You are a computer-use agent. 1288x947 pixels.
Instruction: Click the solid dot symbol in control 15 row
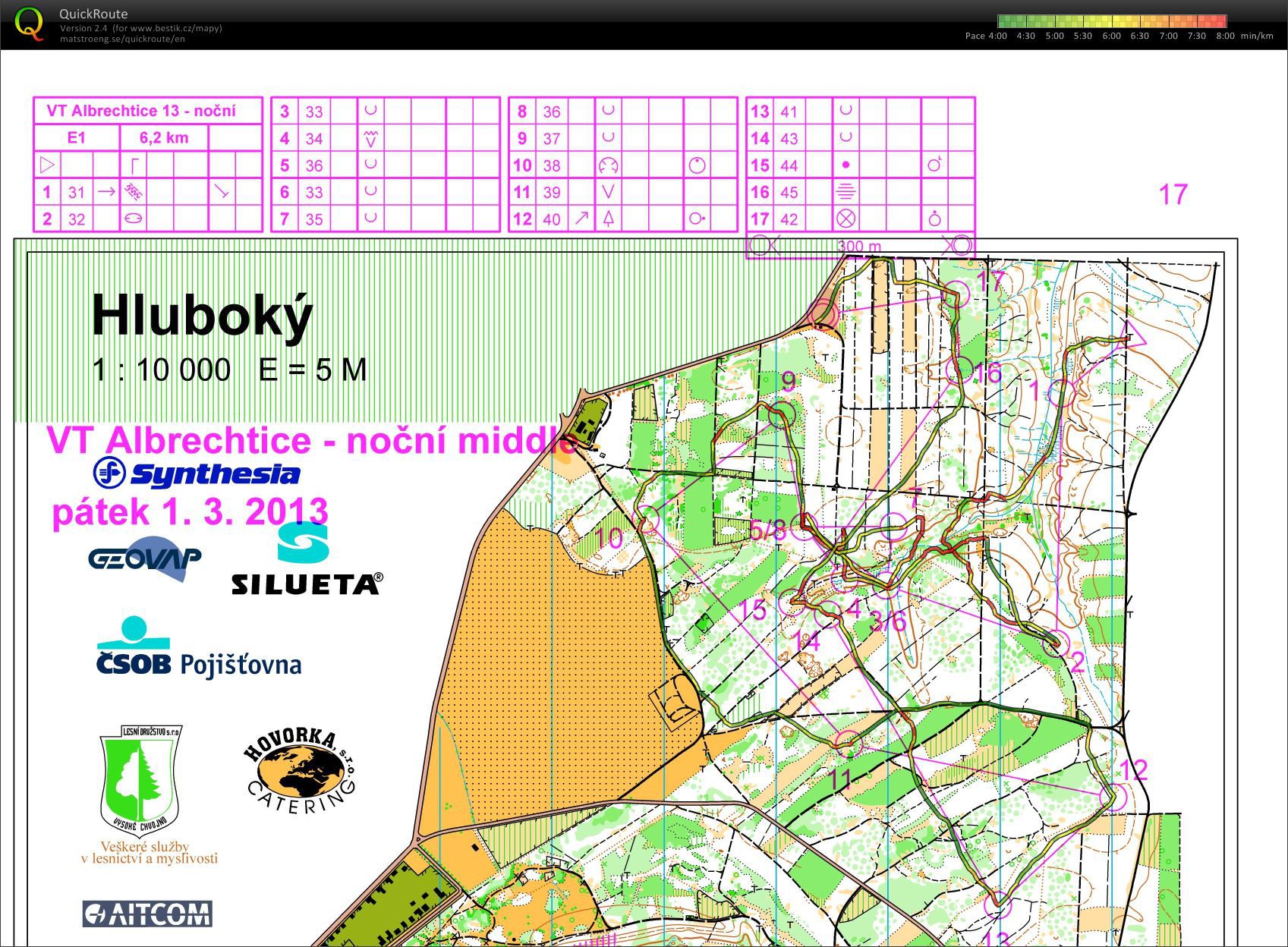click(x=846, y=165)
